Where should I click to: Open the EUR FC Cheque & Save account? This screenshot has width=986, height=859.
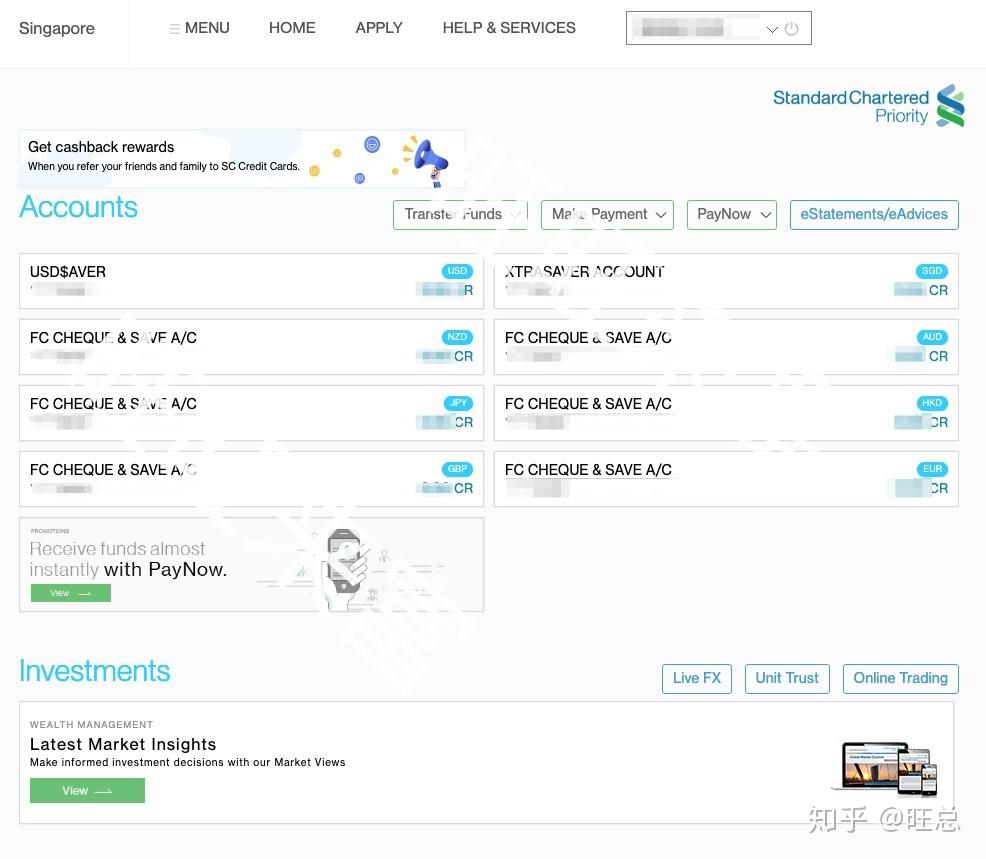[x=726, y=479]
